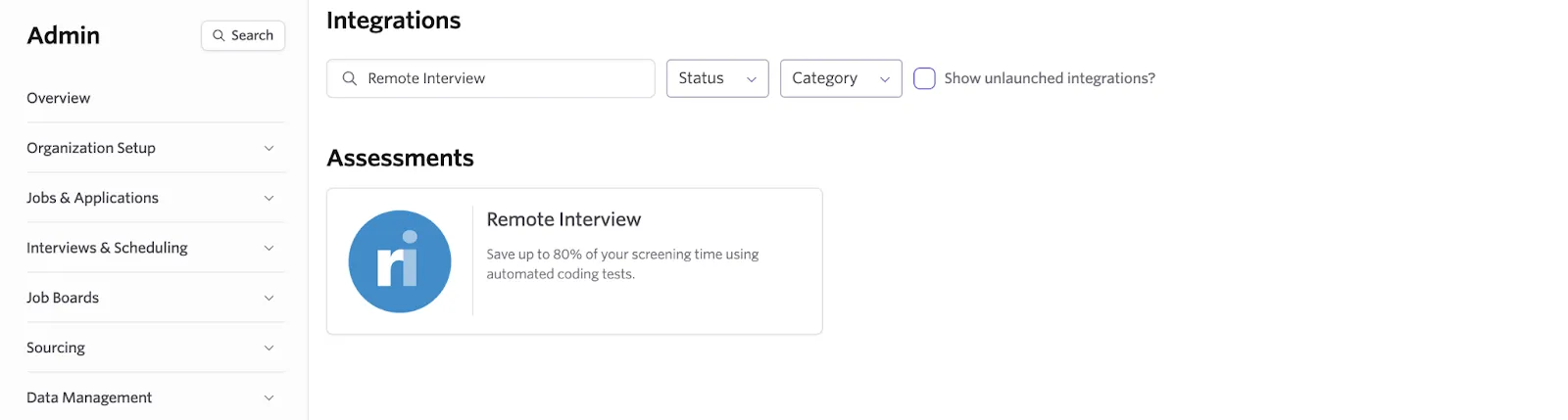The width and height of the screenshot is (1568, 420).
Task: Open the Remote Interview card title
Action: 563,219
